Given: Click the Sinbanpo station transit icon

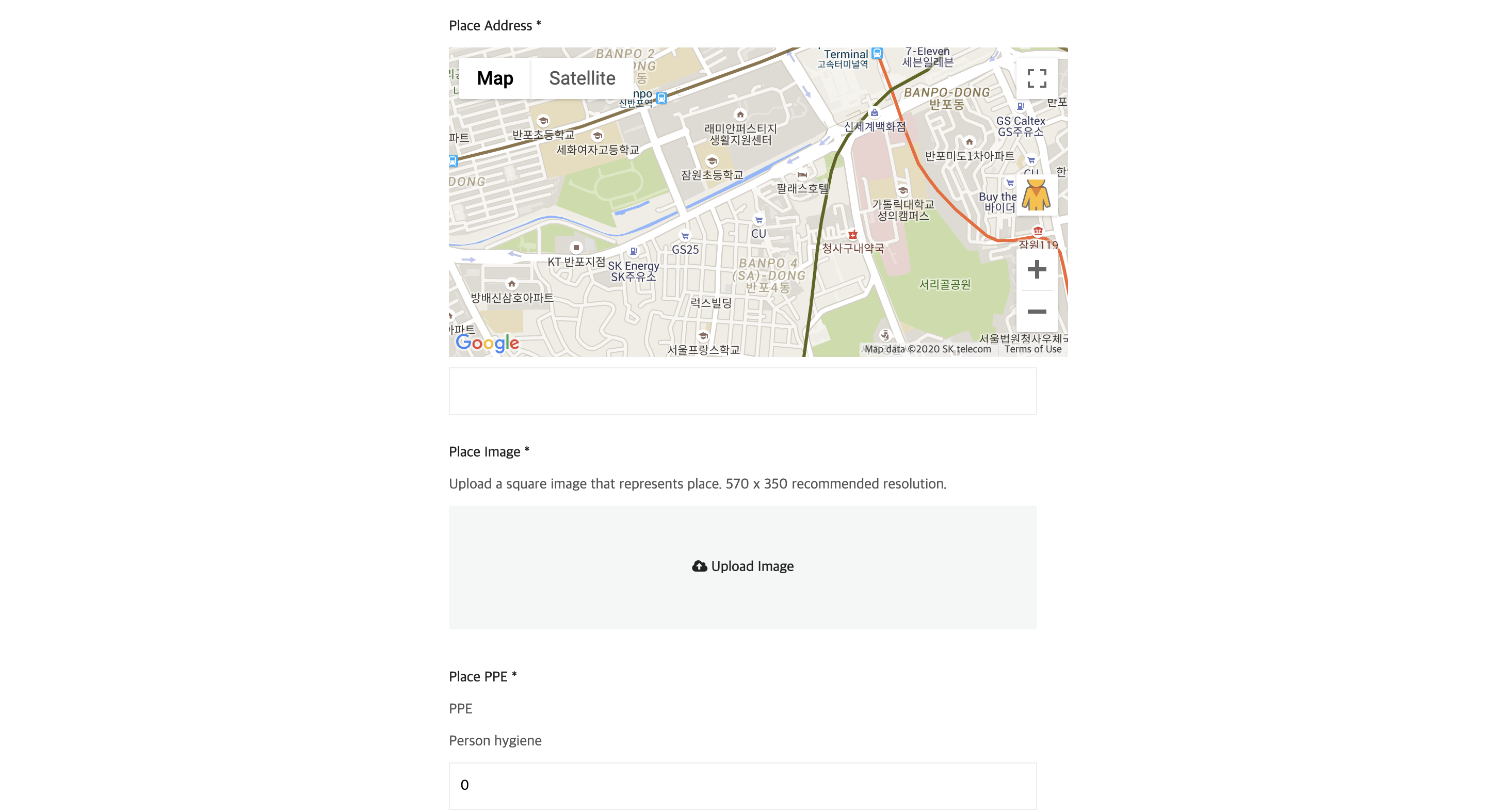Looking at the screenshot, I should click(661, 98).
